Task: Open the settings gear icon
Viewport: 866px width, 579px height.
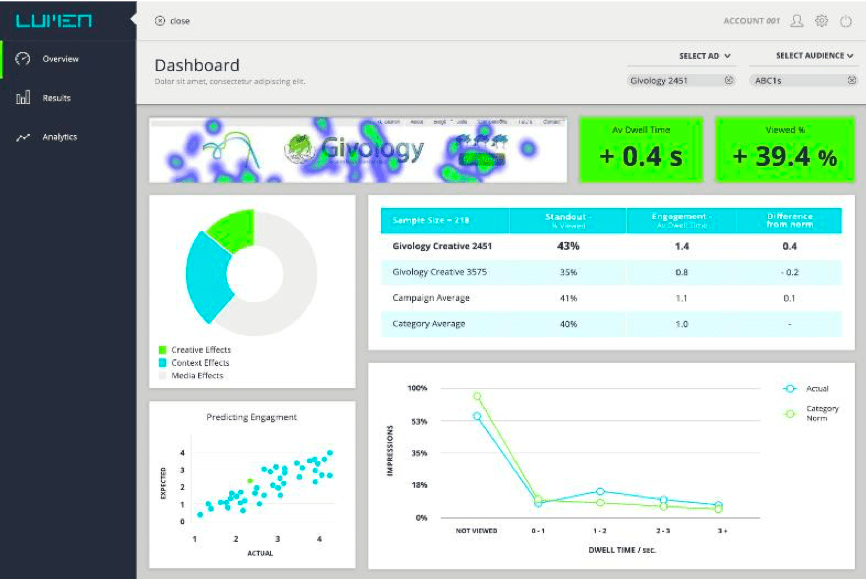Action: coord(821,20)
